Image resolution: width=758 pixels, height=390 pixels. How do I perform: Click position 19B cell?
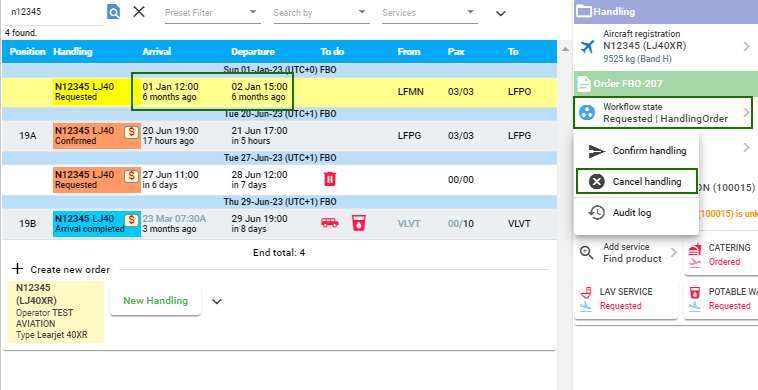click(28, 224)
